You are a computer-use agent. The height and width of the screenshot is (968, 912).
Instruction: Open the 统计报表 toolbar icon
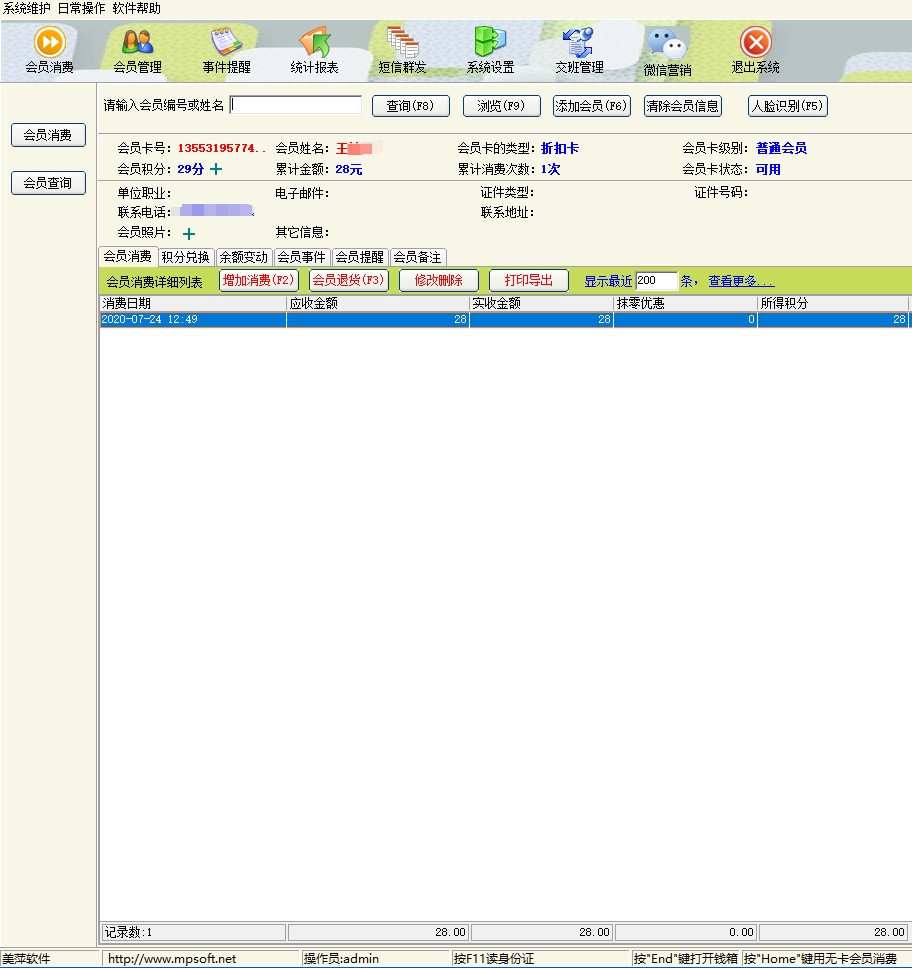pyautogui.click(x=314, y=43)
